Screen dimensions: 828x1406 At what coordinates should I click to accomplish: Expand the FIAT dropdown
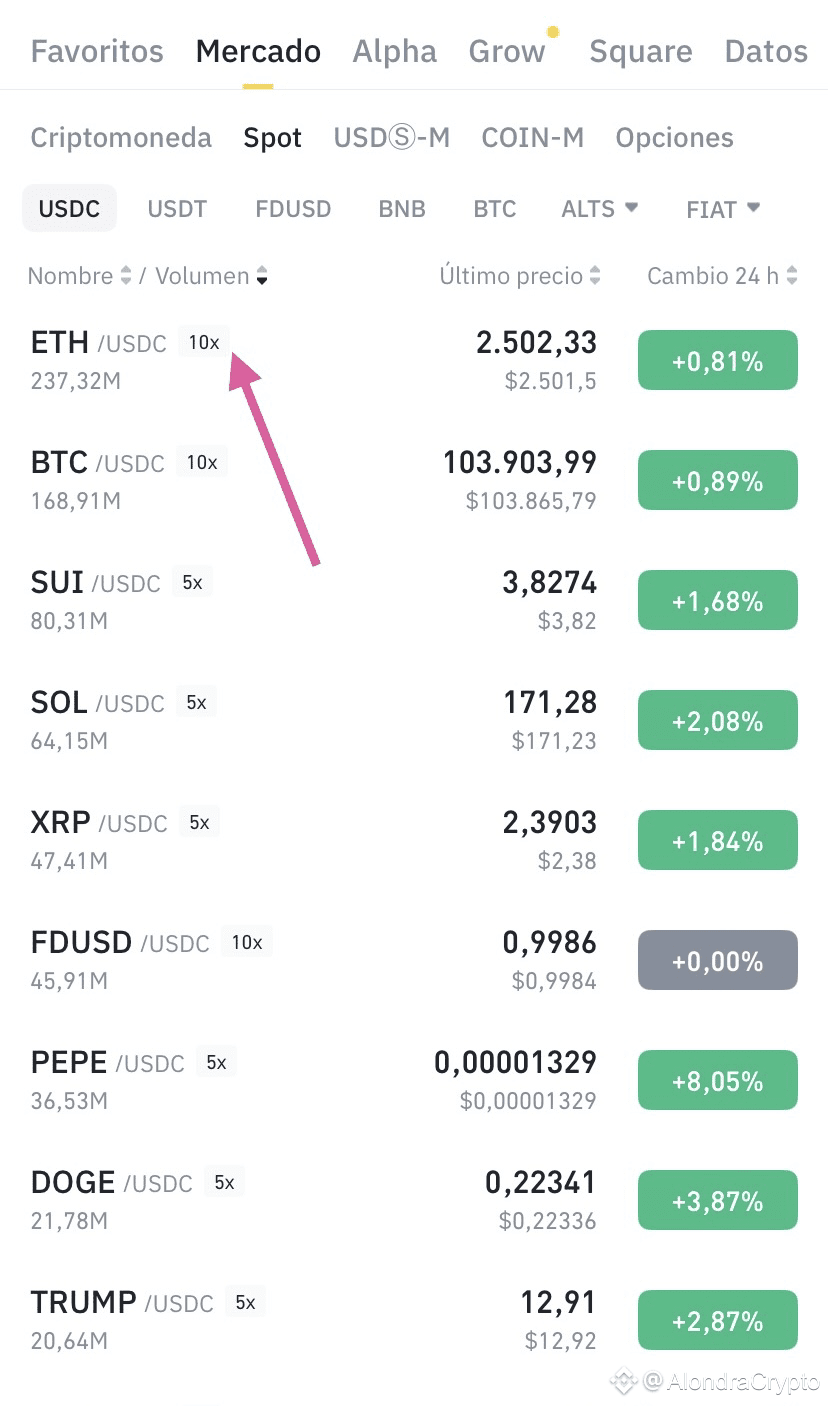click(x=723, y=209)
